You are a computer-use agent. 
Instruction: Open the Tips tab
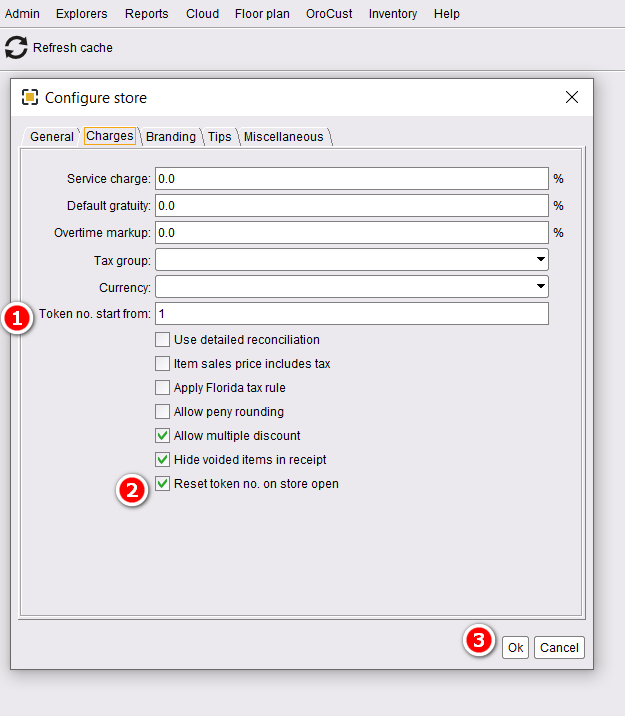[x=220, y=137]
